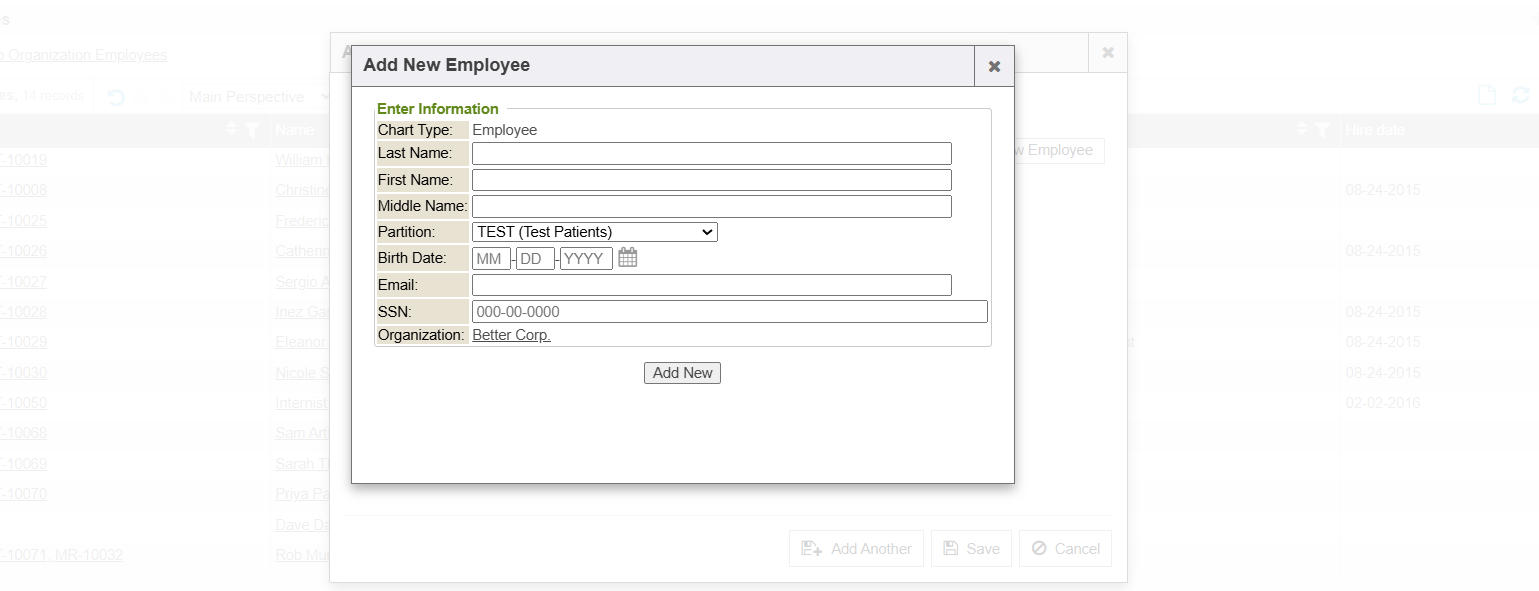
Task: Open the Better Corp. organization link
Action: [511, 335]
